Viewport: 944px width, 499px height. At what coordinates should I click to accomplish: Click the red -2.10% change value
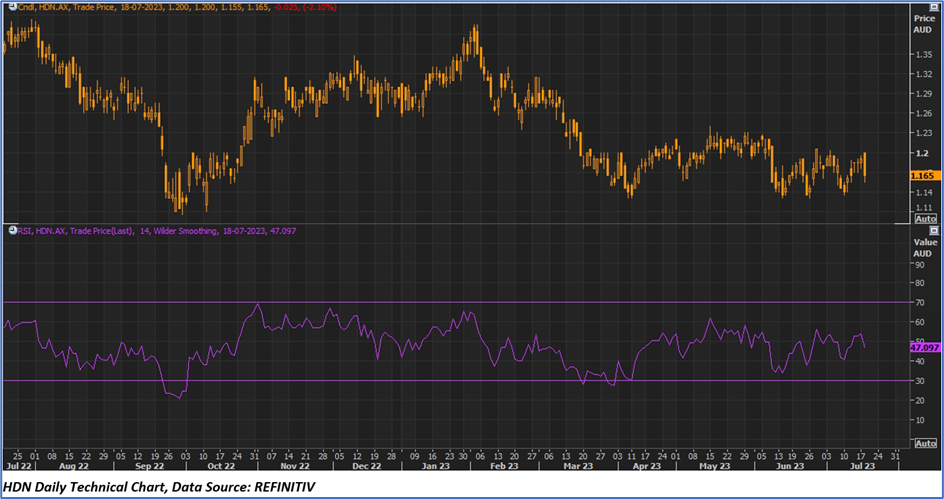(320, 7)
